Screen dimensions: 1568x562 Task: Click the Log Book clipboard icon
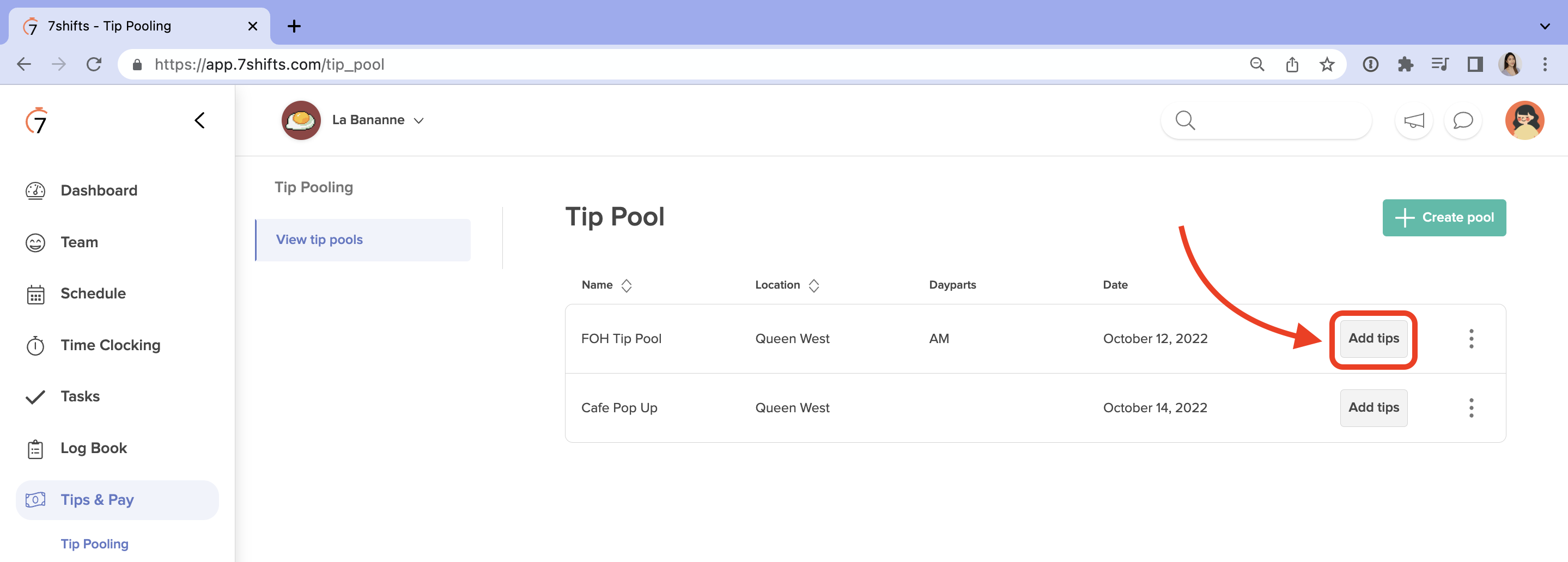36,448
